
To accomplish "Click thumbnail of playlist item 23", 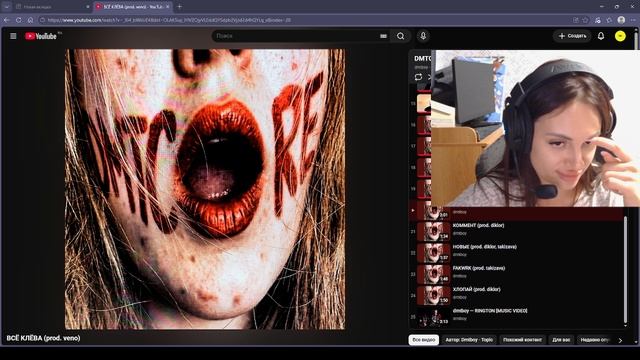I will pyautogui.click(x=433, y=274).
